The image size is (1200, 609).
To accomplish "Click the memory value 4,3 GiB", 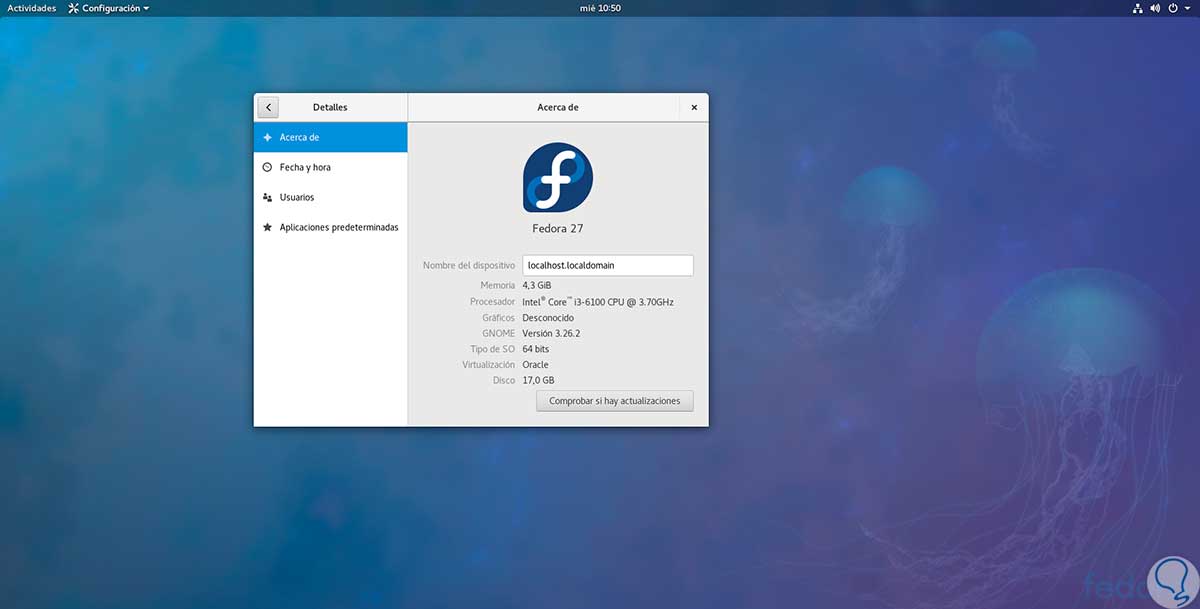I will click(537, 286).
